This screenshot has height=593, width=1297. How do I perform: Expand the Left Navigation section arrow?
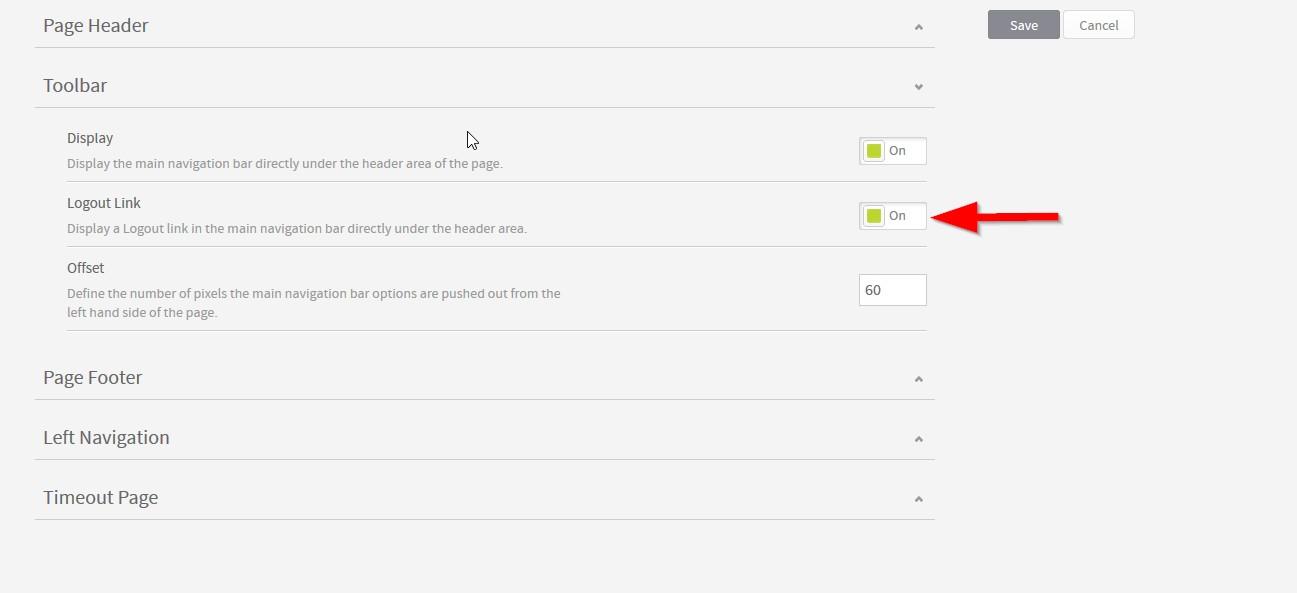[918, 439]
